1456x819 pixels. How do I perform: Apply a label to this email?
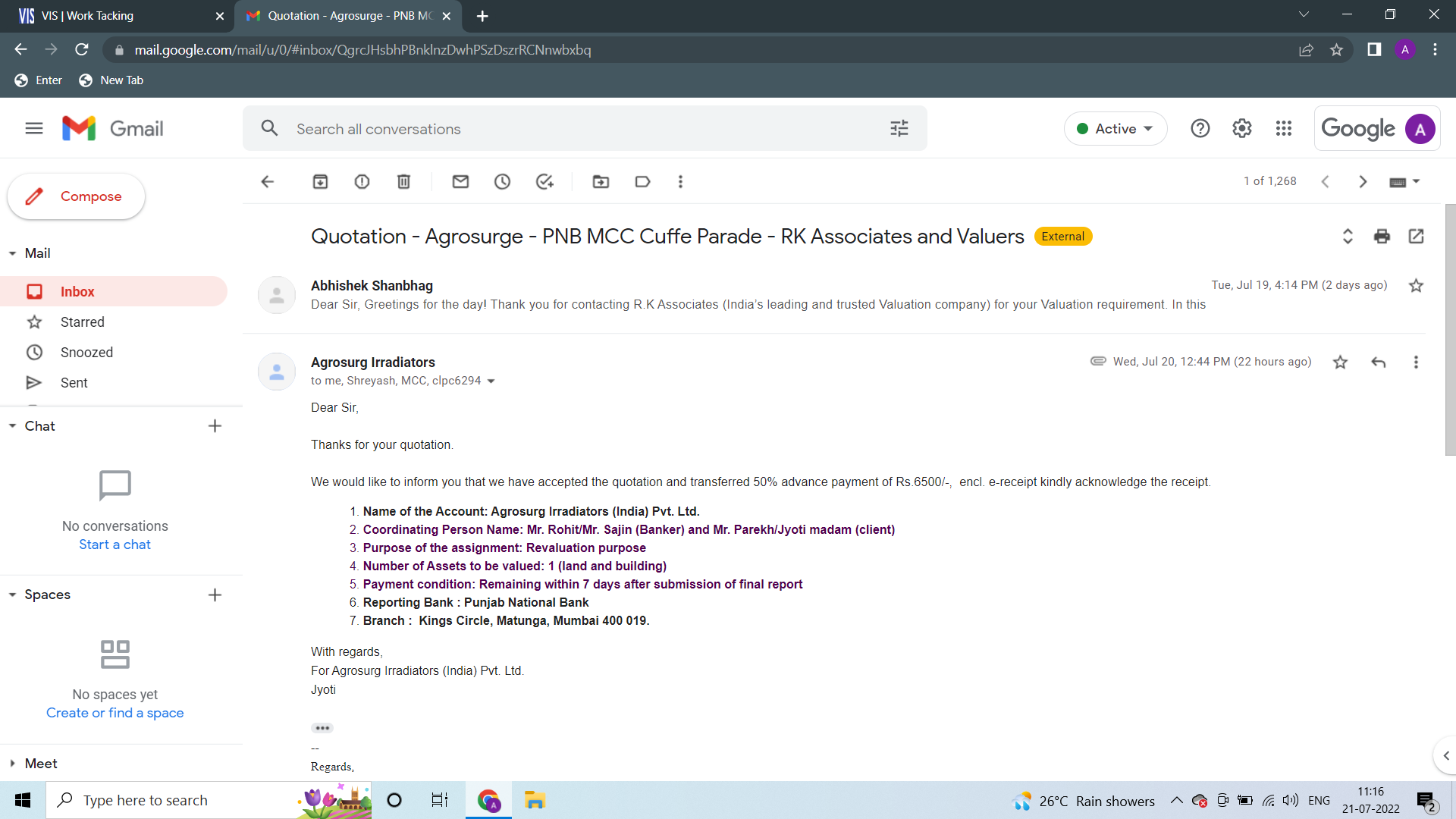click(642, 182)
